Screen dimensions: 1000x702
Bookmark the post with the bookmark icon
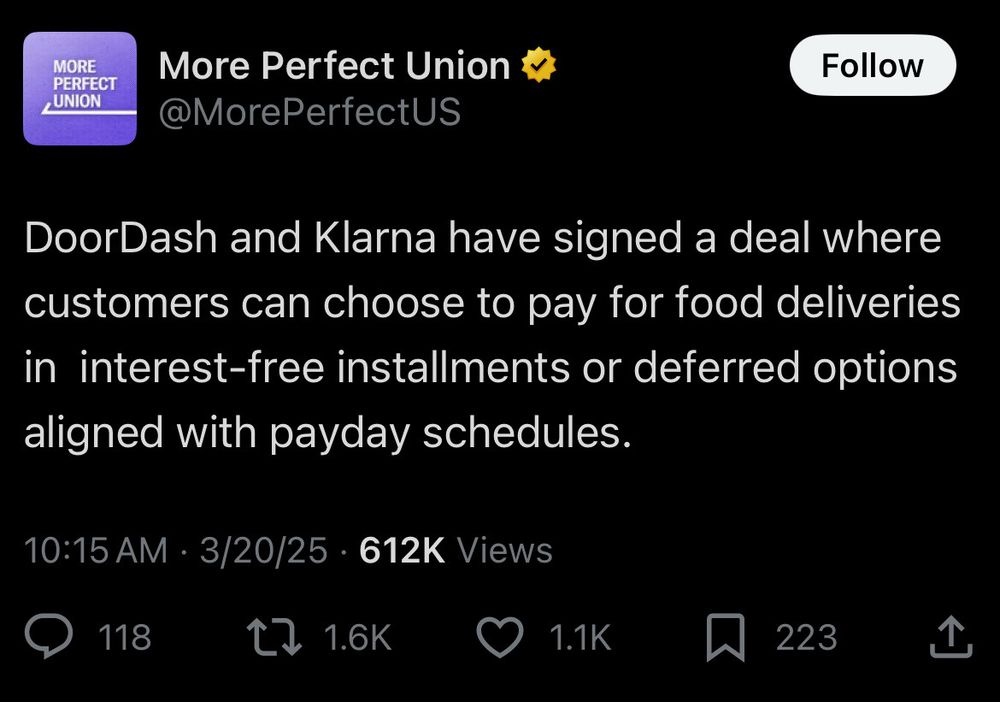pyautogui.click(x=725, y=638)
